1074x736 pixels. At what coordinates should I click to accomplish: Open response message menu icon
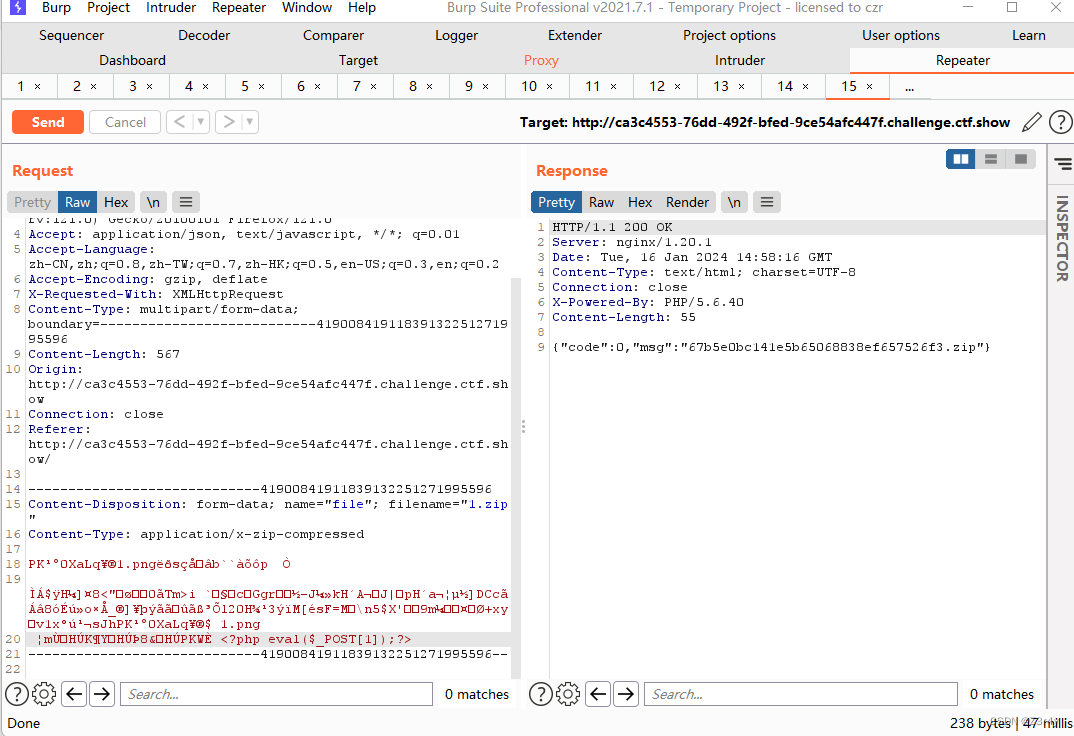766,202
